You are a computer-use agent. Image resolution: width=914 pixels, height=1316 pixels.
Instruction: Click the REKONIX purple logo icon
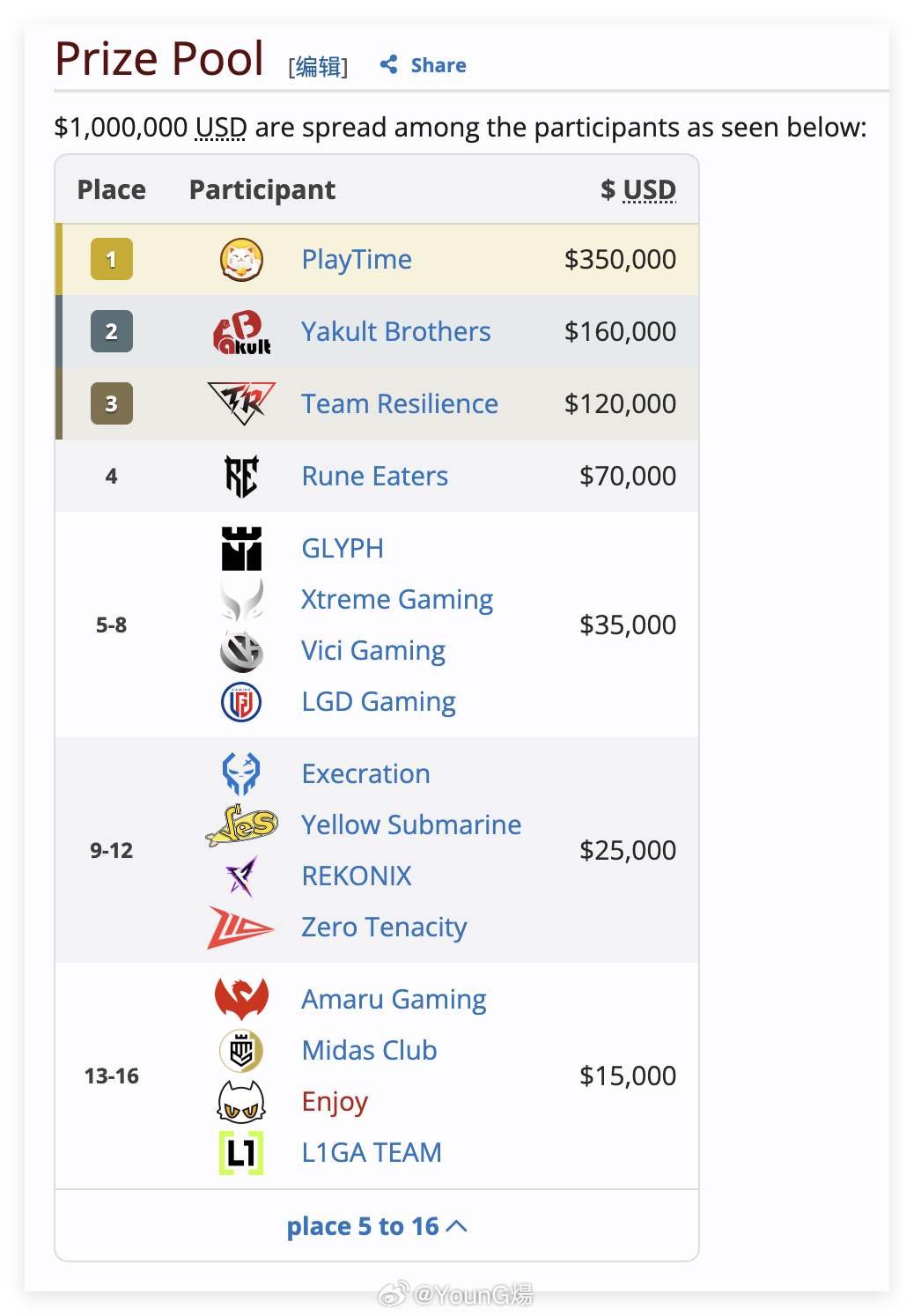click(241, 876)
